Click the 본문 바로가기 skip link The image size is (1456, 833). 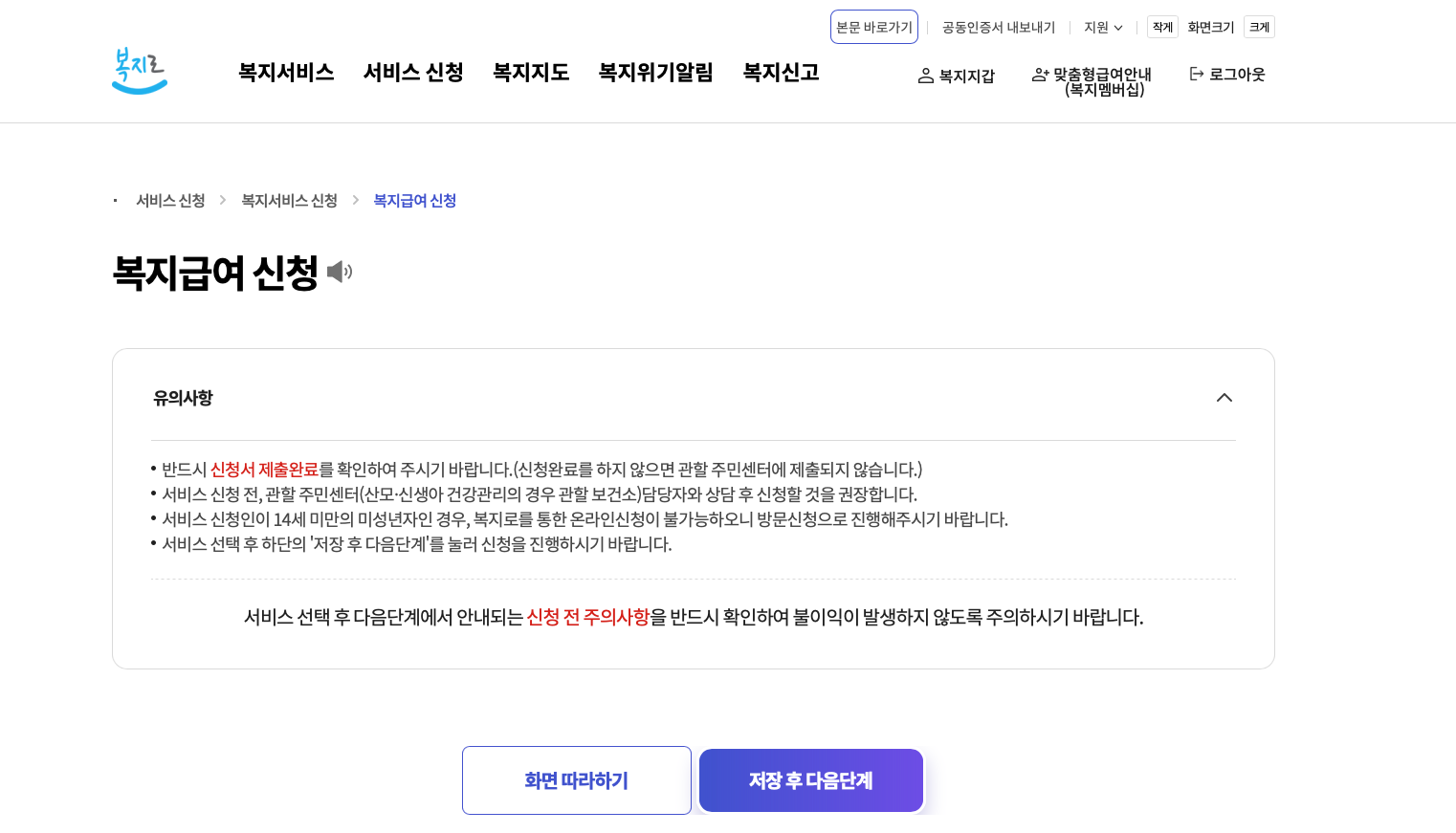(x=874, y=27)
